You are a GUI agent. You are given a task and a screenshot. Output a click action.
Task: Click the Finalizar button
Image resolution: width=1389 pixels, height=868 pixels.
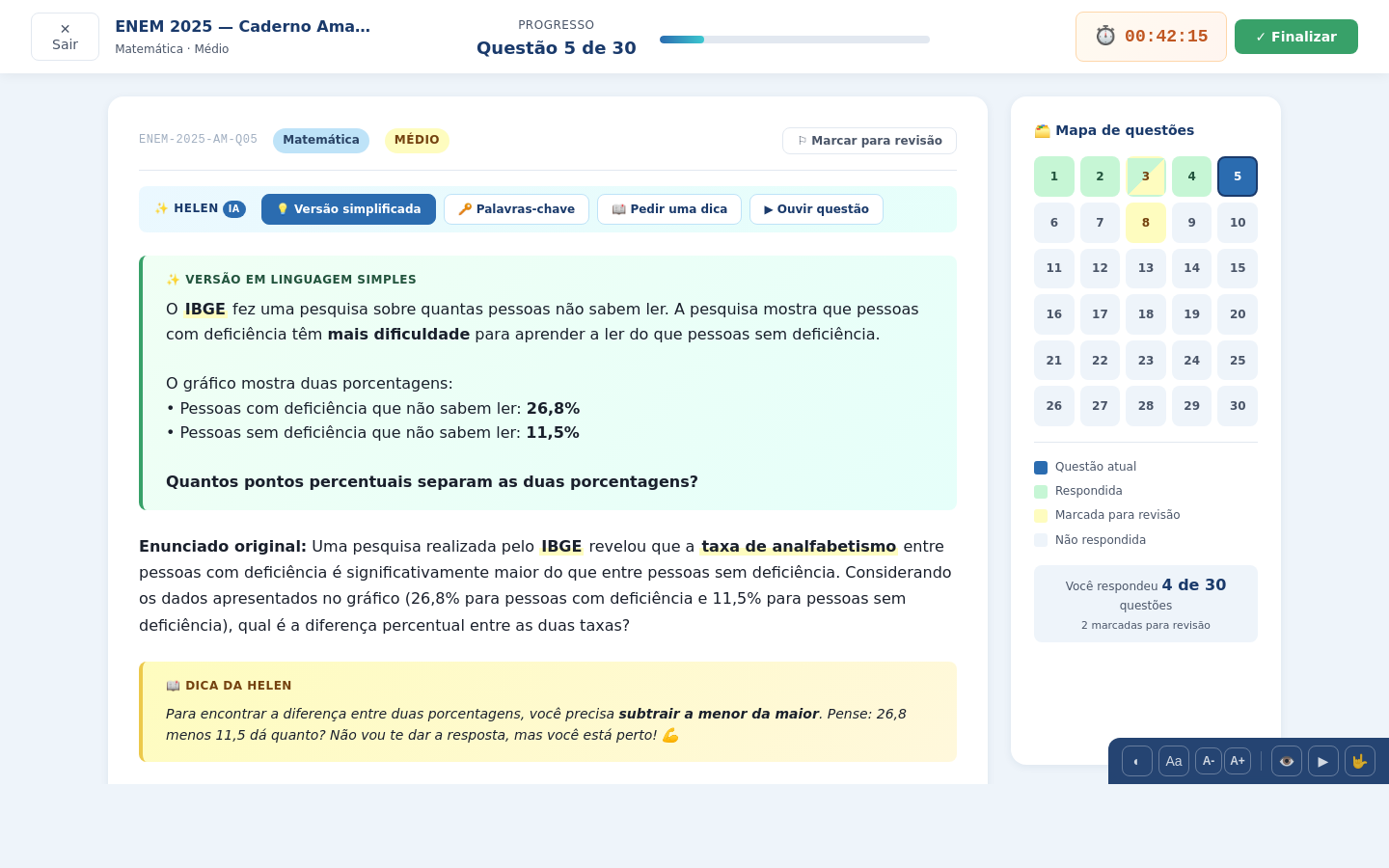coord(1295,36)
